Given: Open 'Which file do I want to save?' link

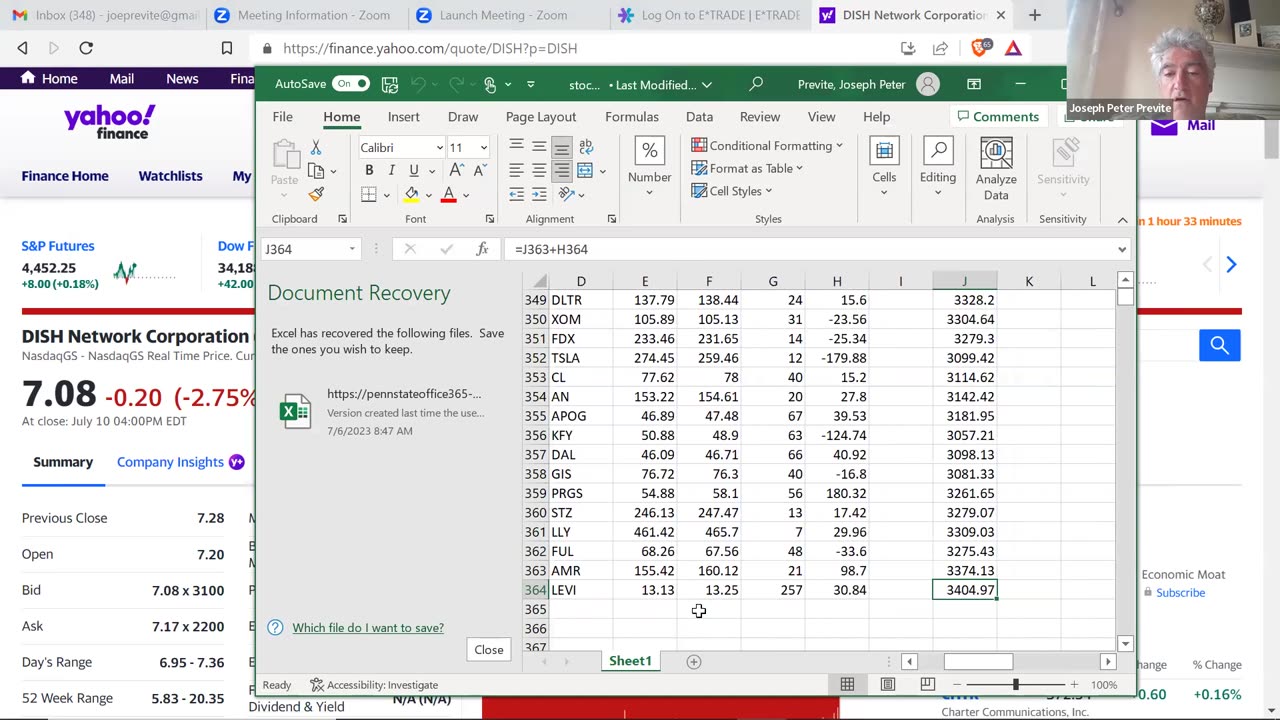Looking at the screenshot, I should click(x=368, y=628).
